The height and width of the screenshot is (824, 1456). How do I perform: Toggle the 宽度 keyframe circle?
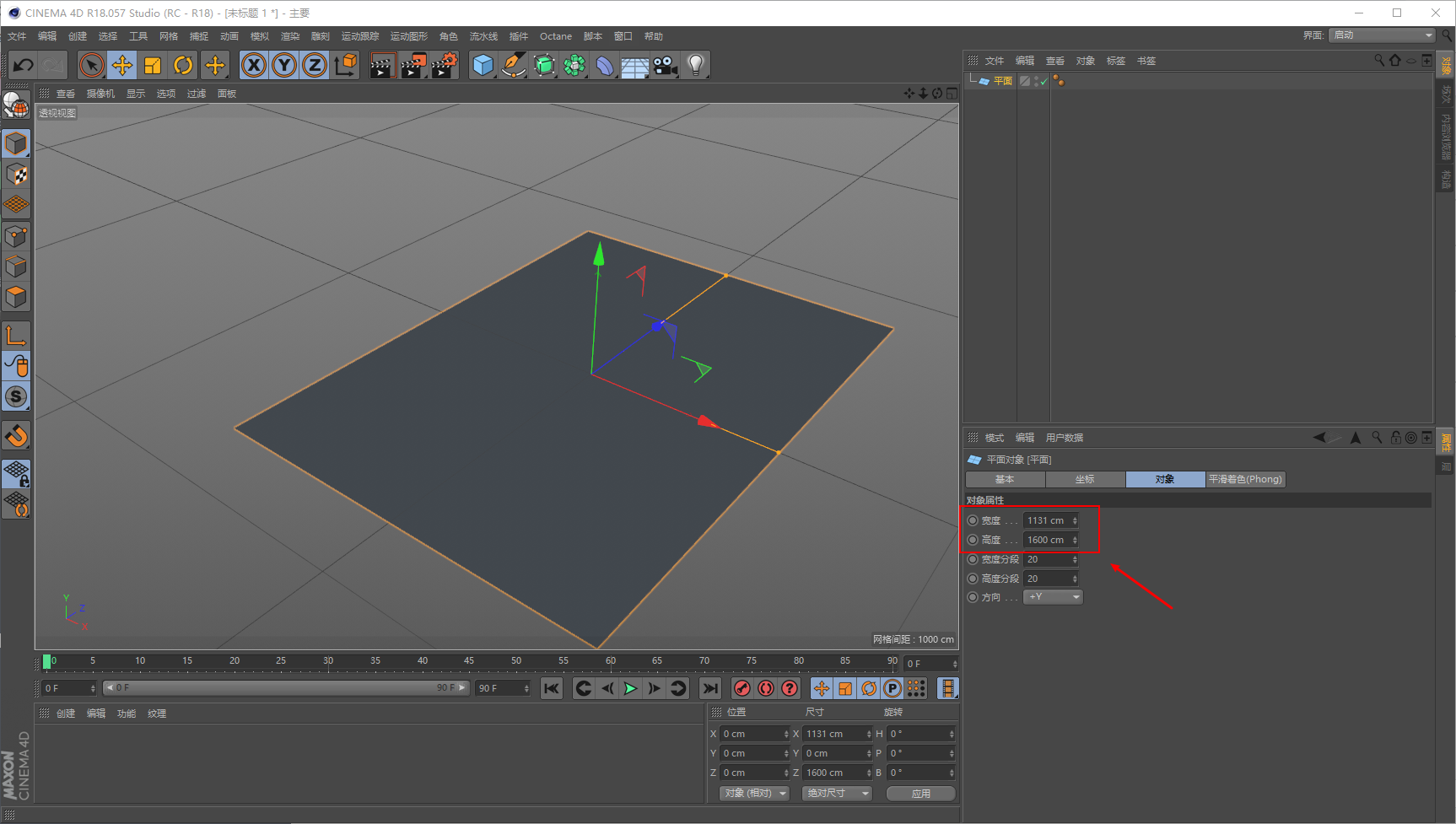[x=973, y=520]
